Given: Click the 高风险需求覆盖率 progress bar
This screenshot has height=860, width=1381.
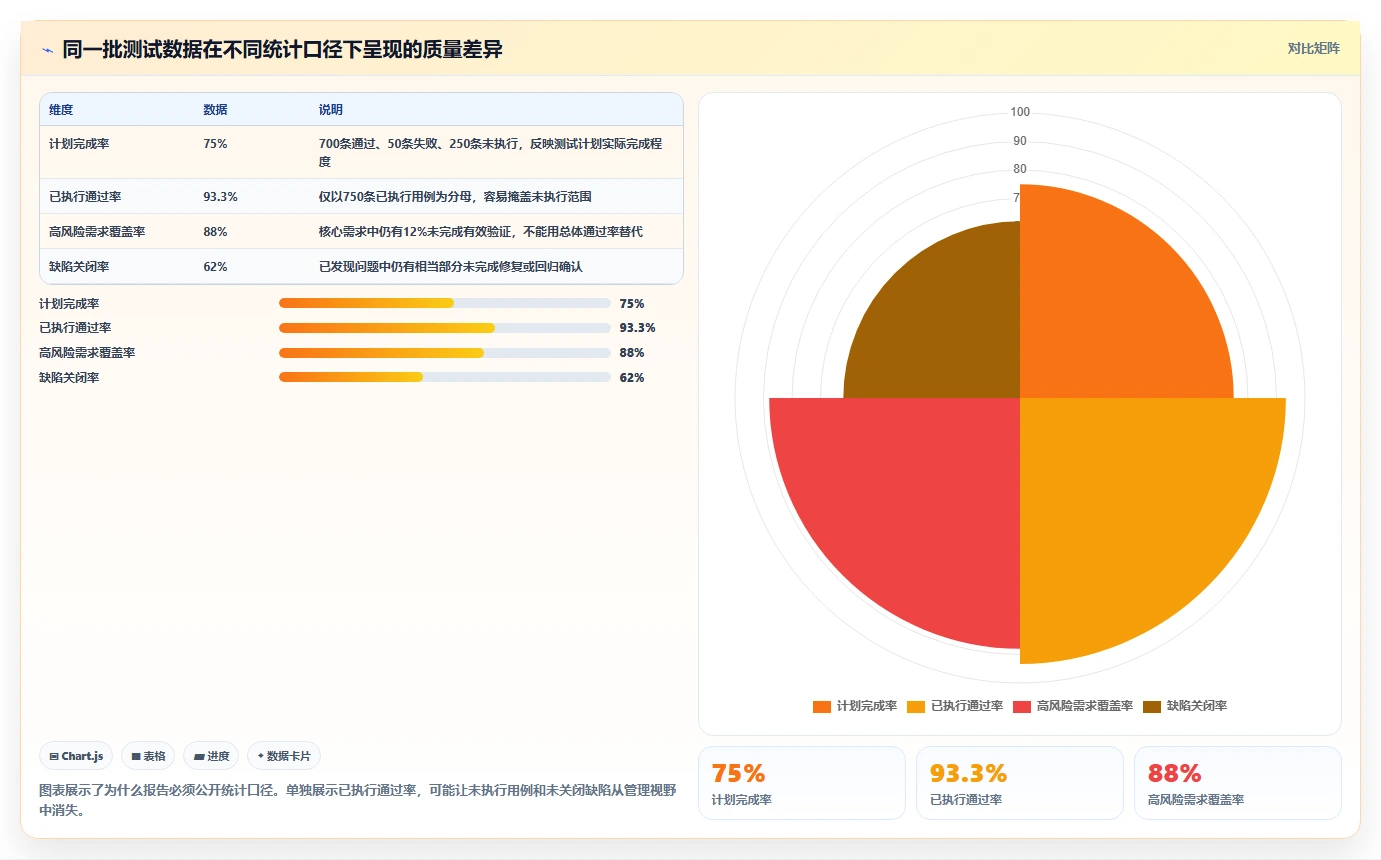Looking at the screenshot, I should point(445,353).
